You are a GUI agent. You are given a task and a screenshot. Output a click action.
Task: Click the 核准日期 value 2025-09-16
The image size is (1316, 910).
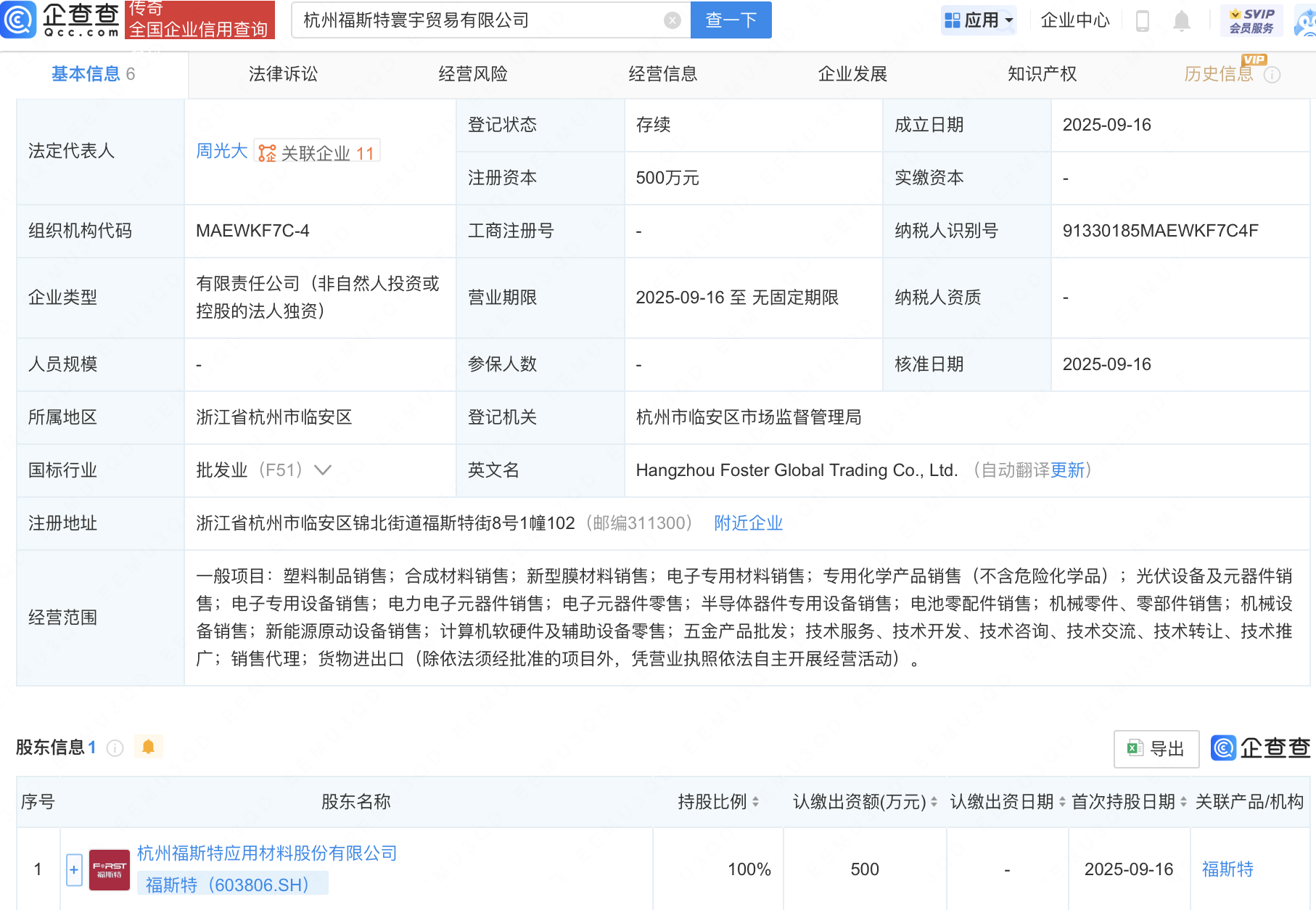(1106, 364)
